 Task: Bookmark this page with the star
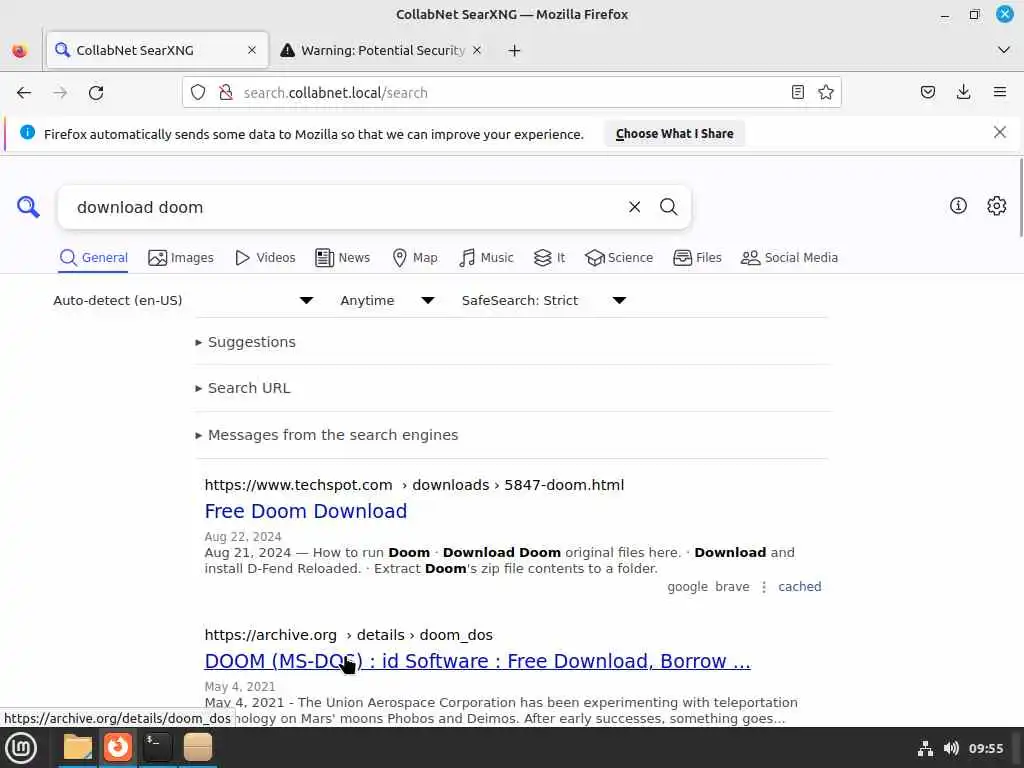825,92
